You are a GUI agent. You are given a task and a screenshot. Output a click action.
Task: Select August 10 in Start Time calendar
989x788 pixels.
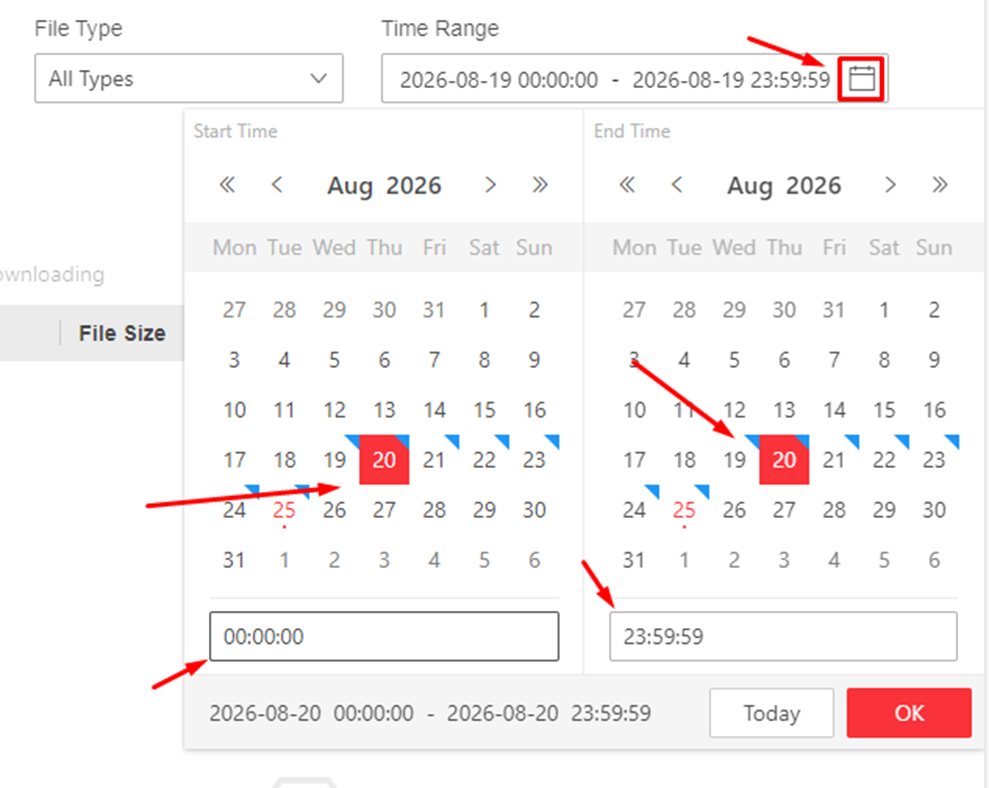(x=234, y=410)
